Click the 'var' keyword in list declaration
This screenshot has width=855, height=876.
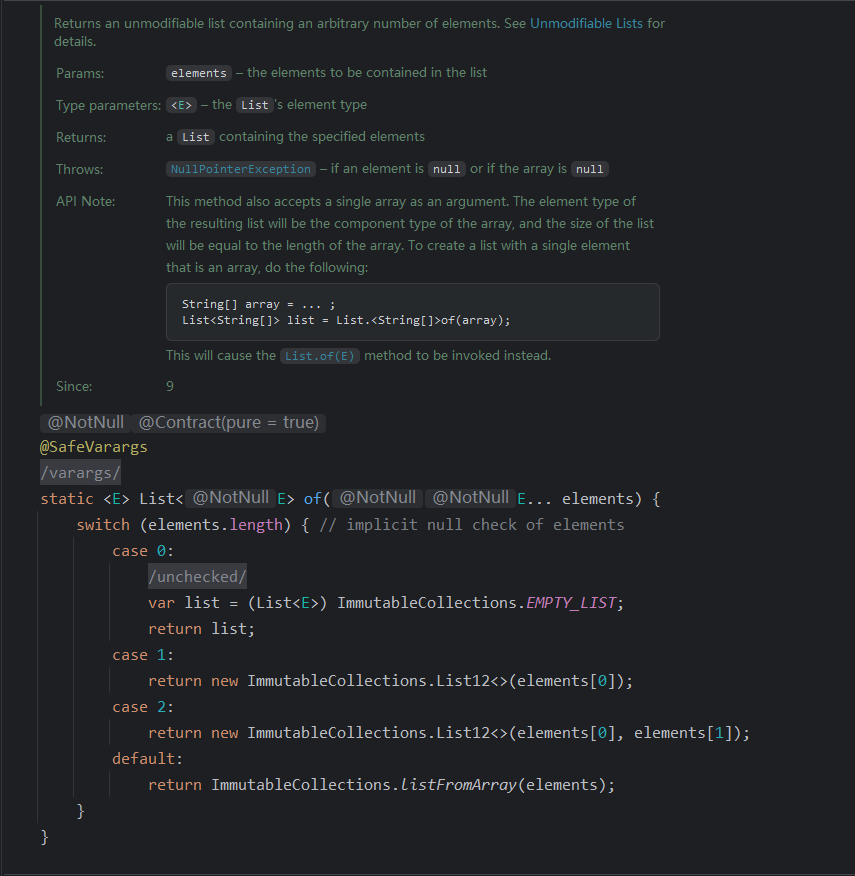tap(162, 603)
